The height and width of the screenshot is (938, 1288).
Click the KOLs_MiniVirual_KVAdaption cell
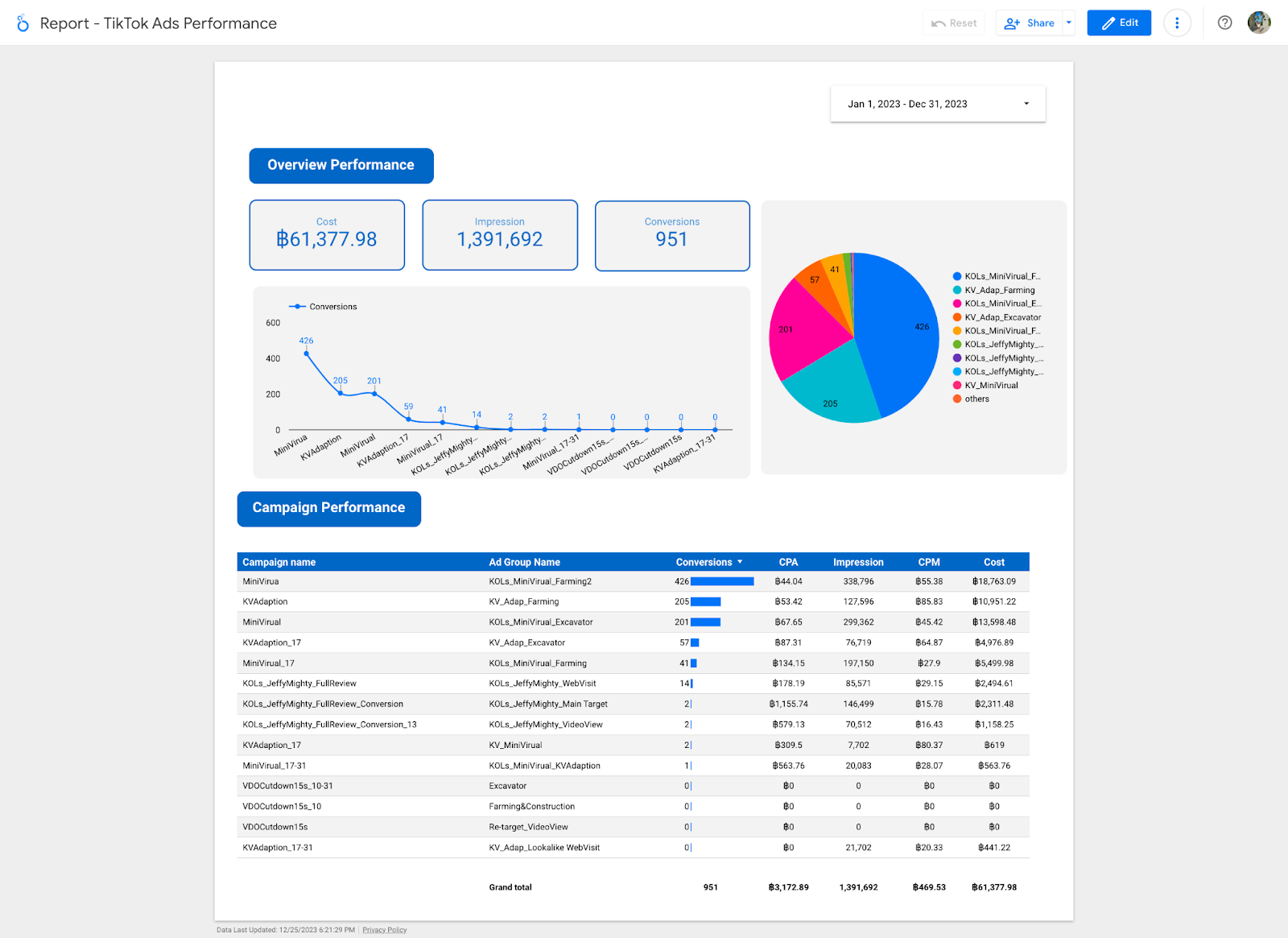[545, 766]
